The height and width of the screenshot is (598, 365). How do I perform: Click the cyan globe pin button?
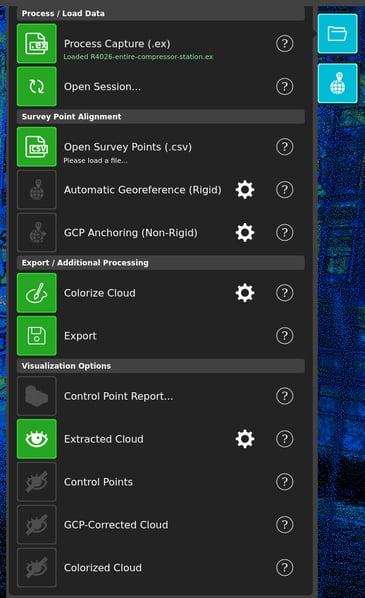coord(338,83)
